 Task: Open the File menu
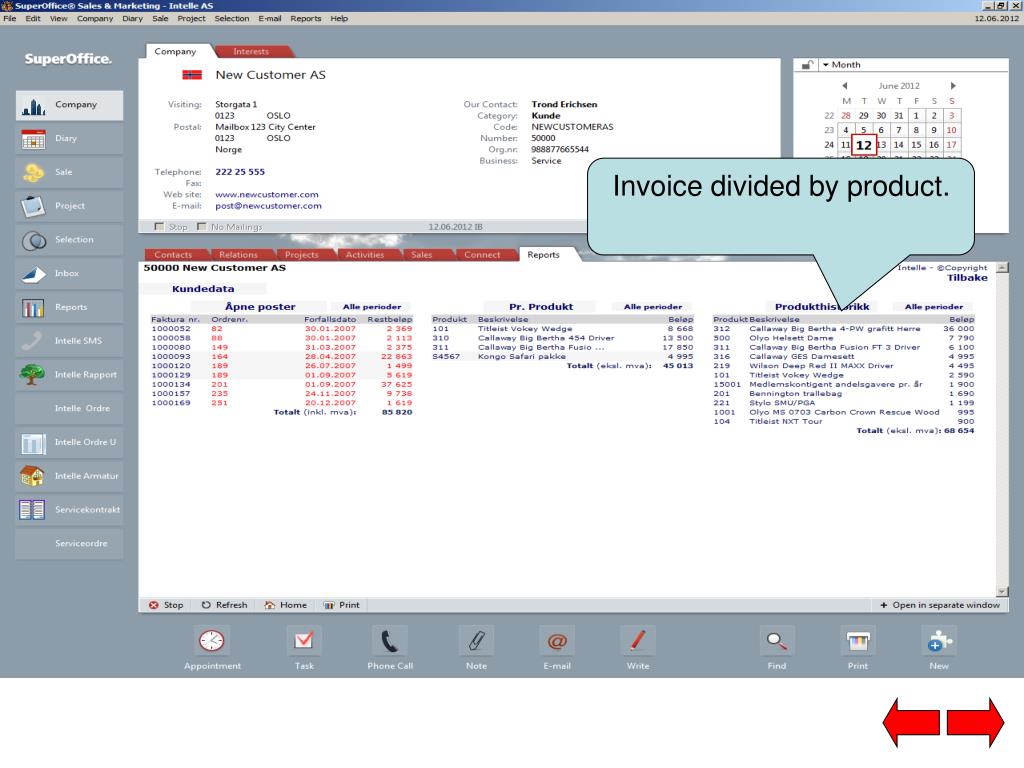[x=10, y=18]
